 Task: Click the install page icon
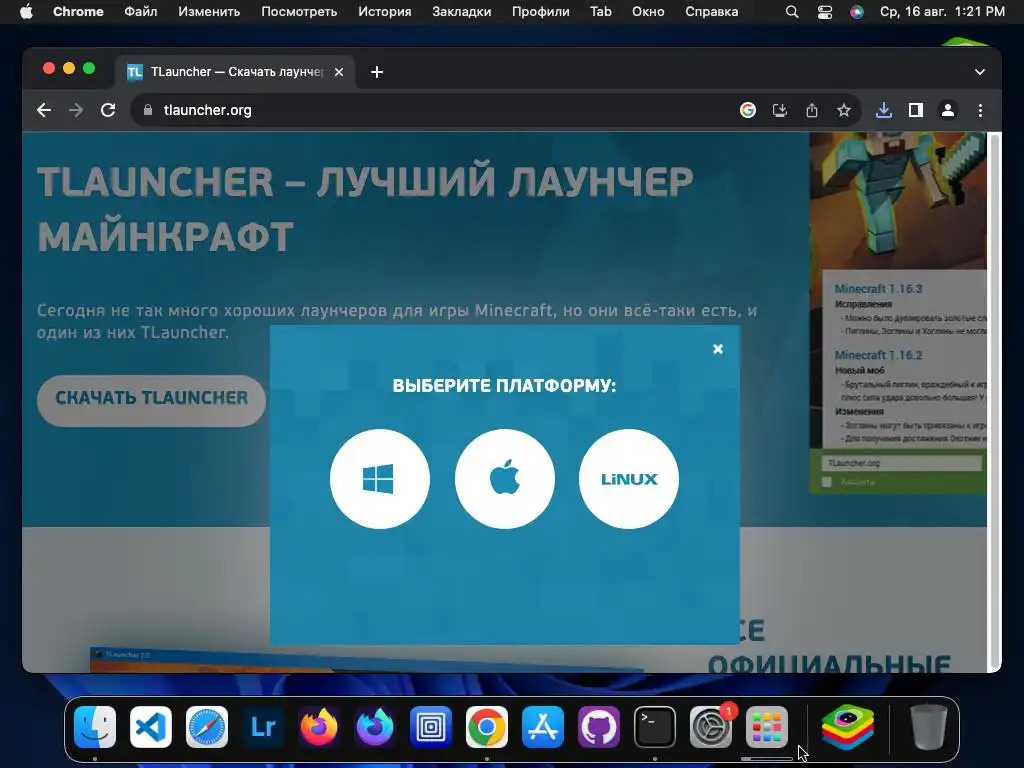780,110
